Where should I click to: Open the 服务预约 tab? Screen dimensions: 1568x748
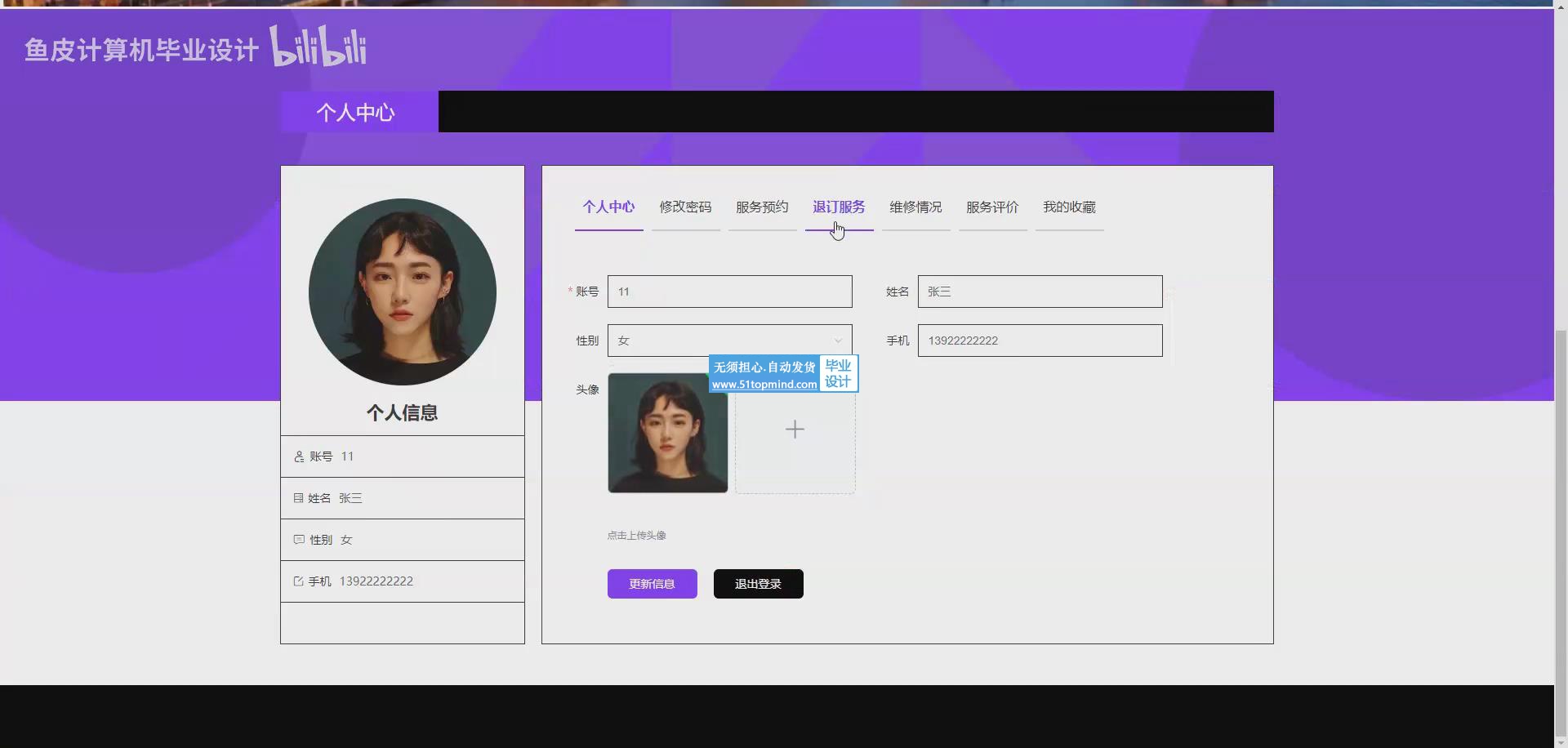click(762, 207)
